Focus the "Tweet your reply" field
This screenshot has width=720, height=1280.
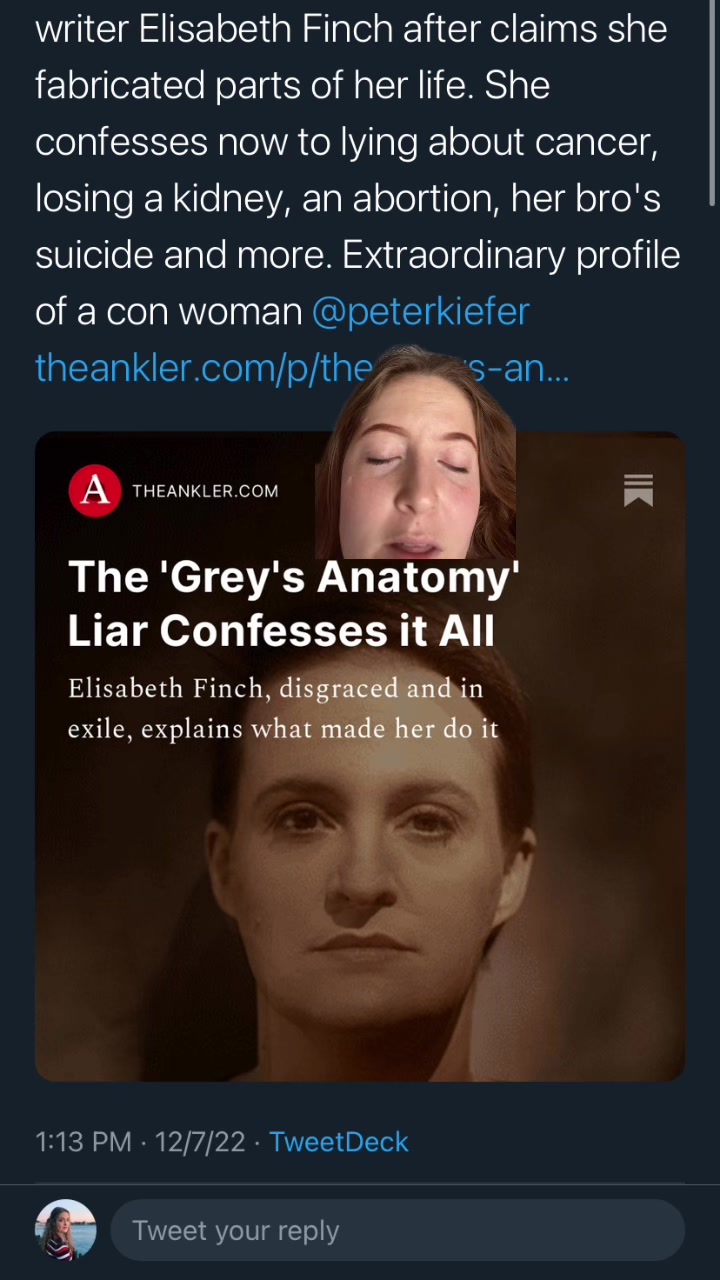point(398,1230)
